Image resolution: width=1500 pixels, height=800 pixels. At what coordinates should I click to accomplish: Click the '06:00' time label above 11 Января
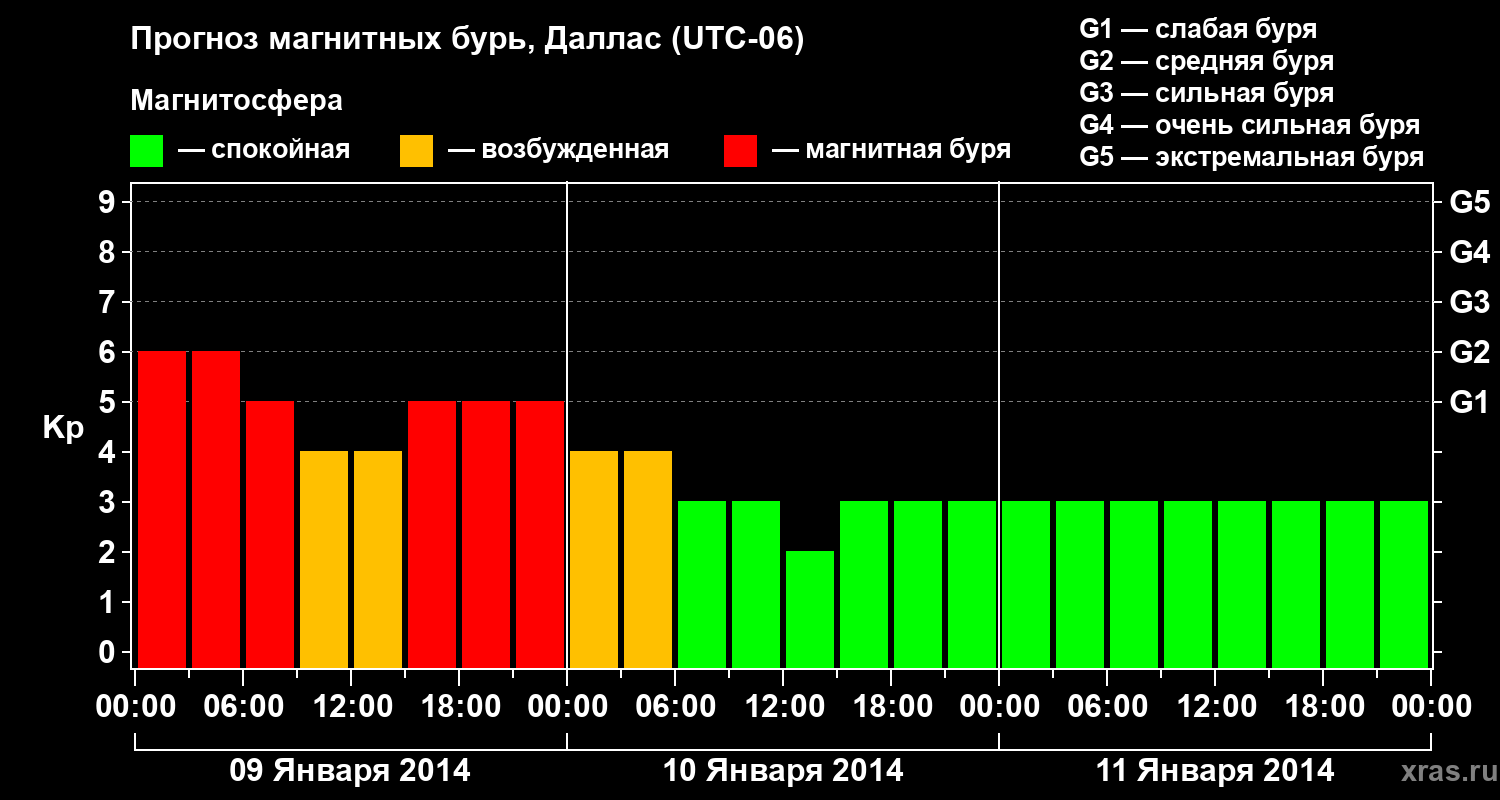(1107, 707)
